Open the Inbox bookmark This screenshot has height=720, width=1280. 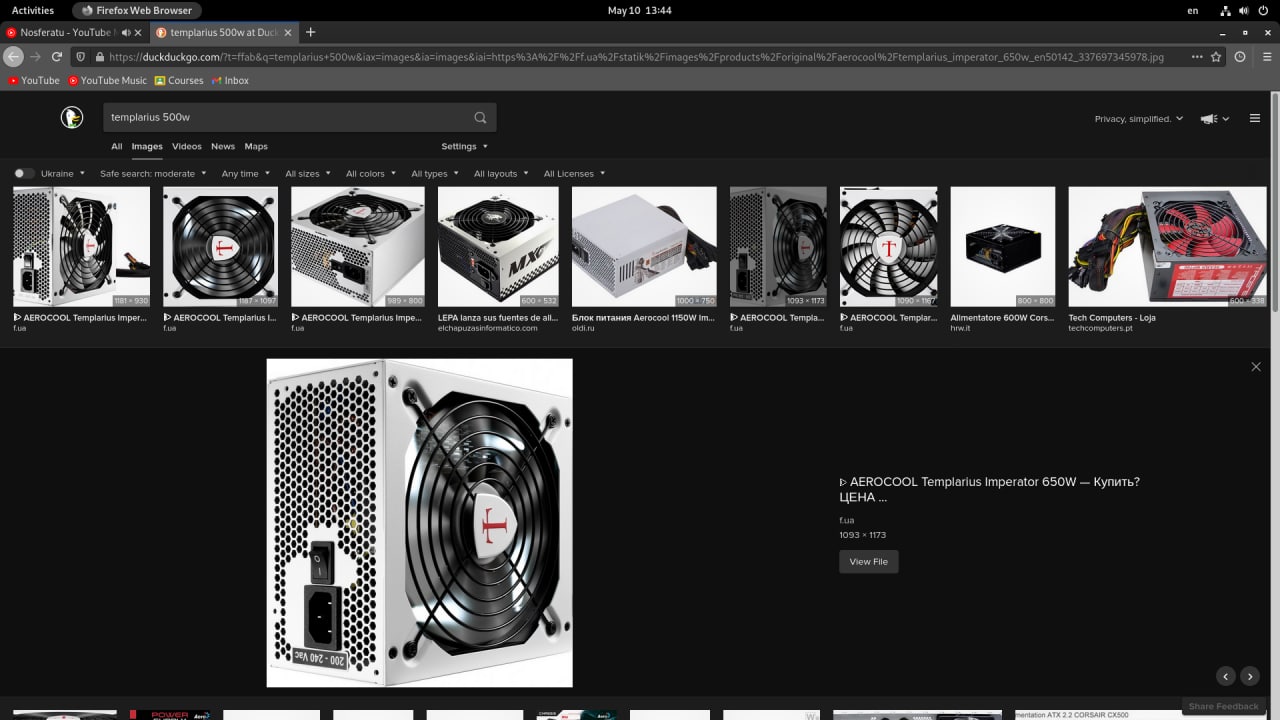click(230, 80)
